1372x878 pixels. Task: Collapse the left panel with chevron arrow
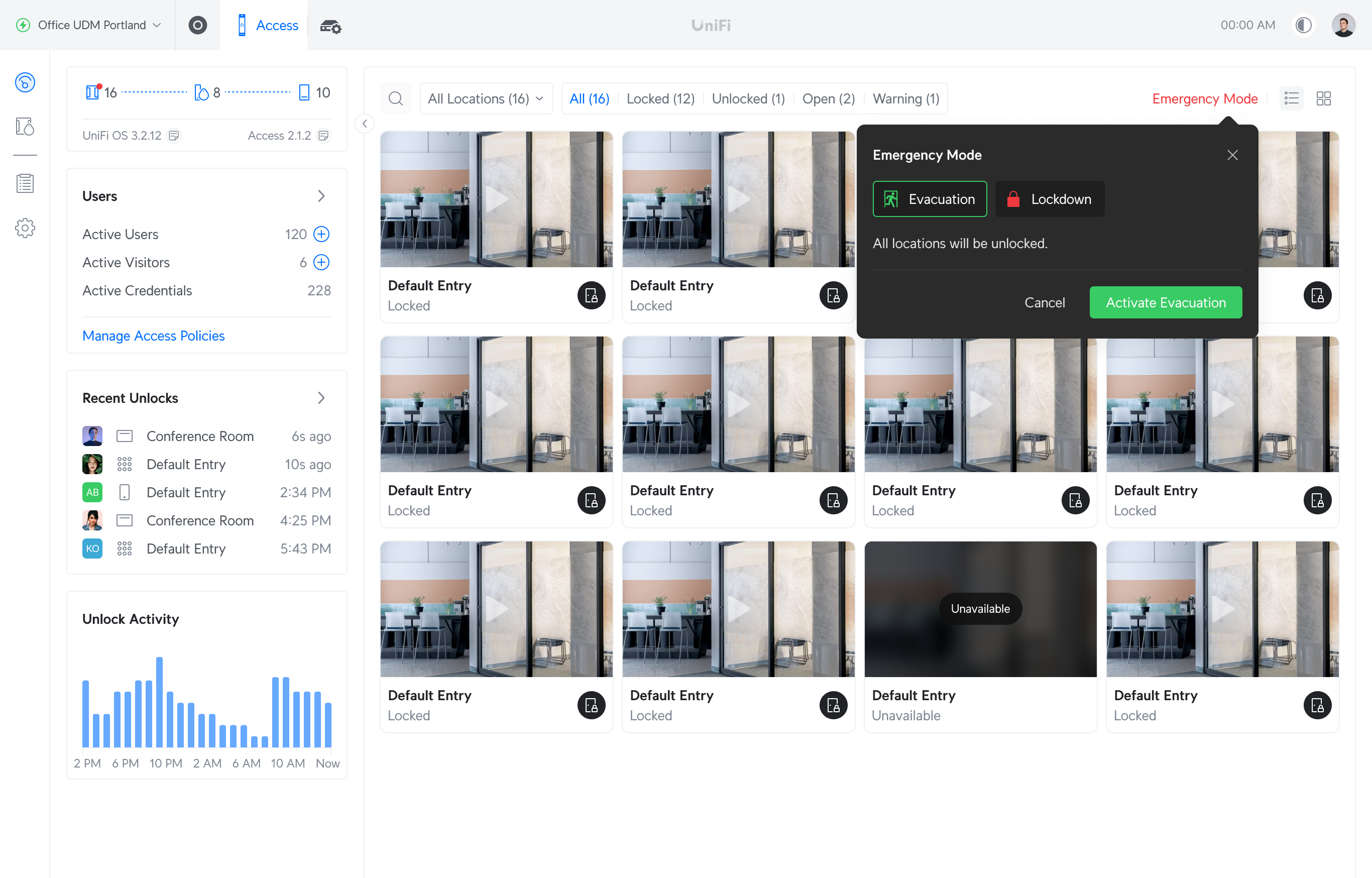pyautogui.click(x=364, y=124)
